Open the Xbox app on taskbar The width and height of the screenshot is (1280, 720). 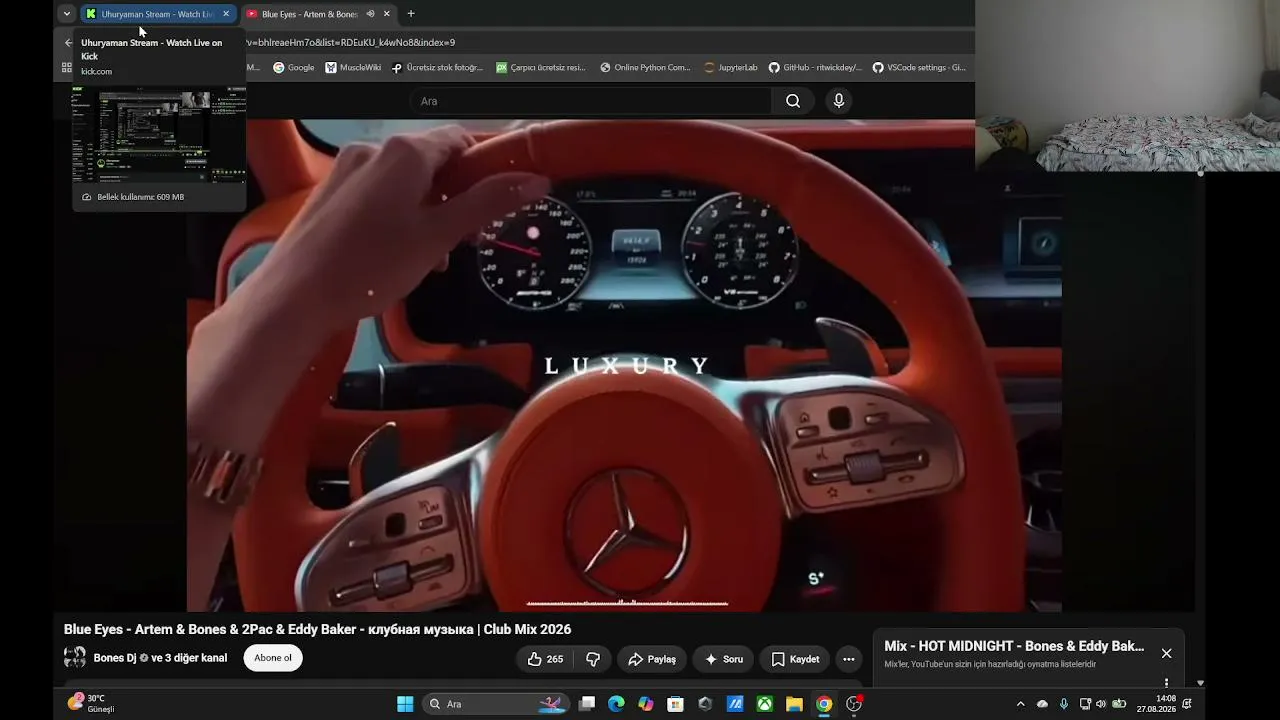click(764, 704)
